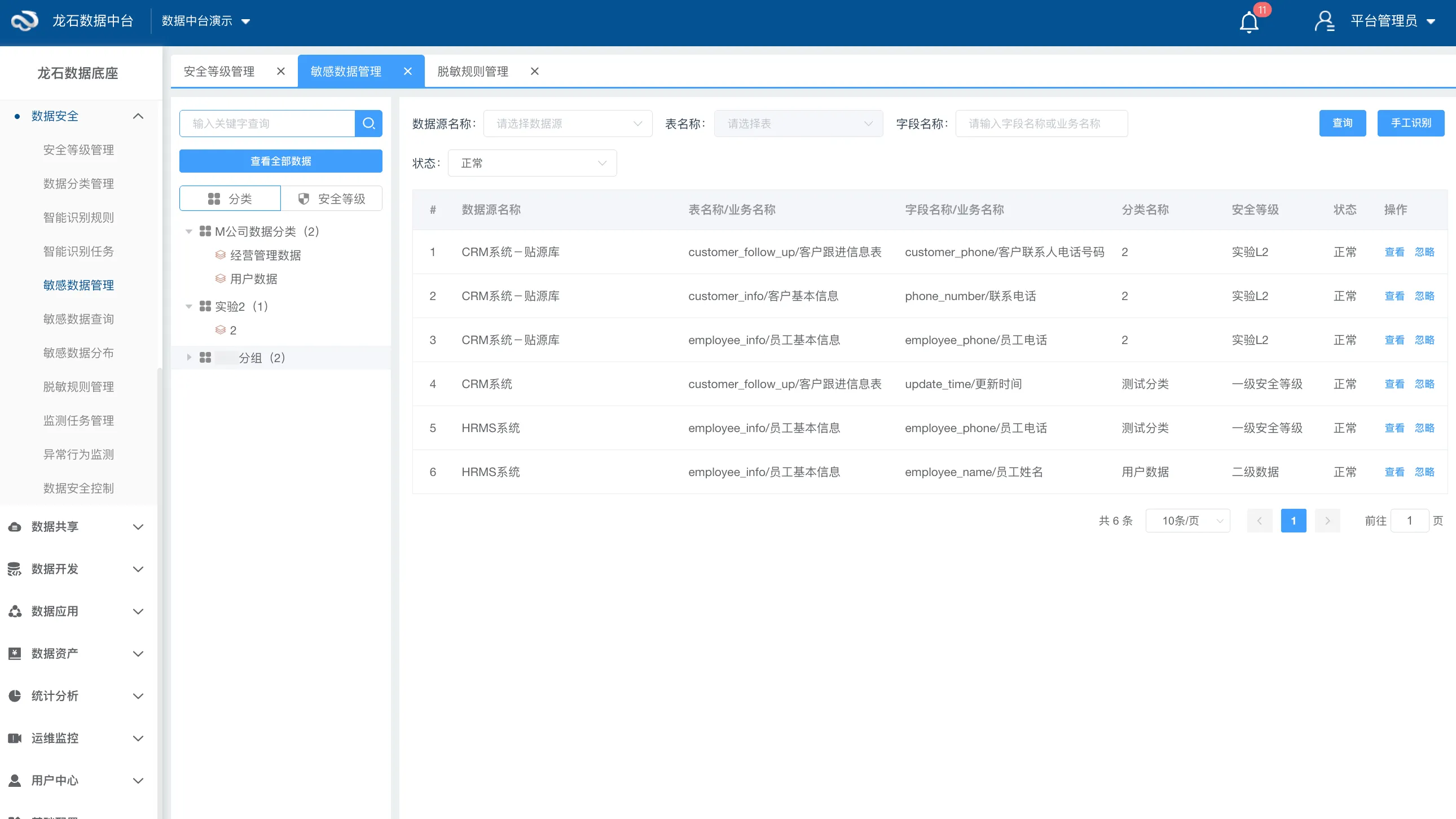Click the notification bell icon

pyautogui.click(x=1248, y=23)
